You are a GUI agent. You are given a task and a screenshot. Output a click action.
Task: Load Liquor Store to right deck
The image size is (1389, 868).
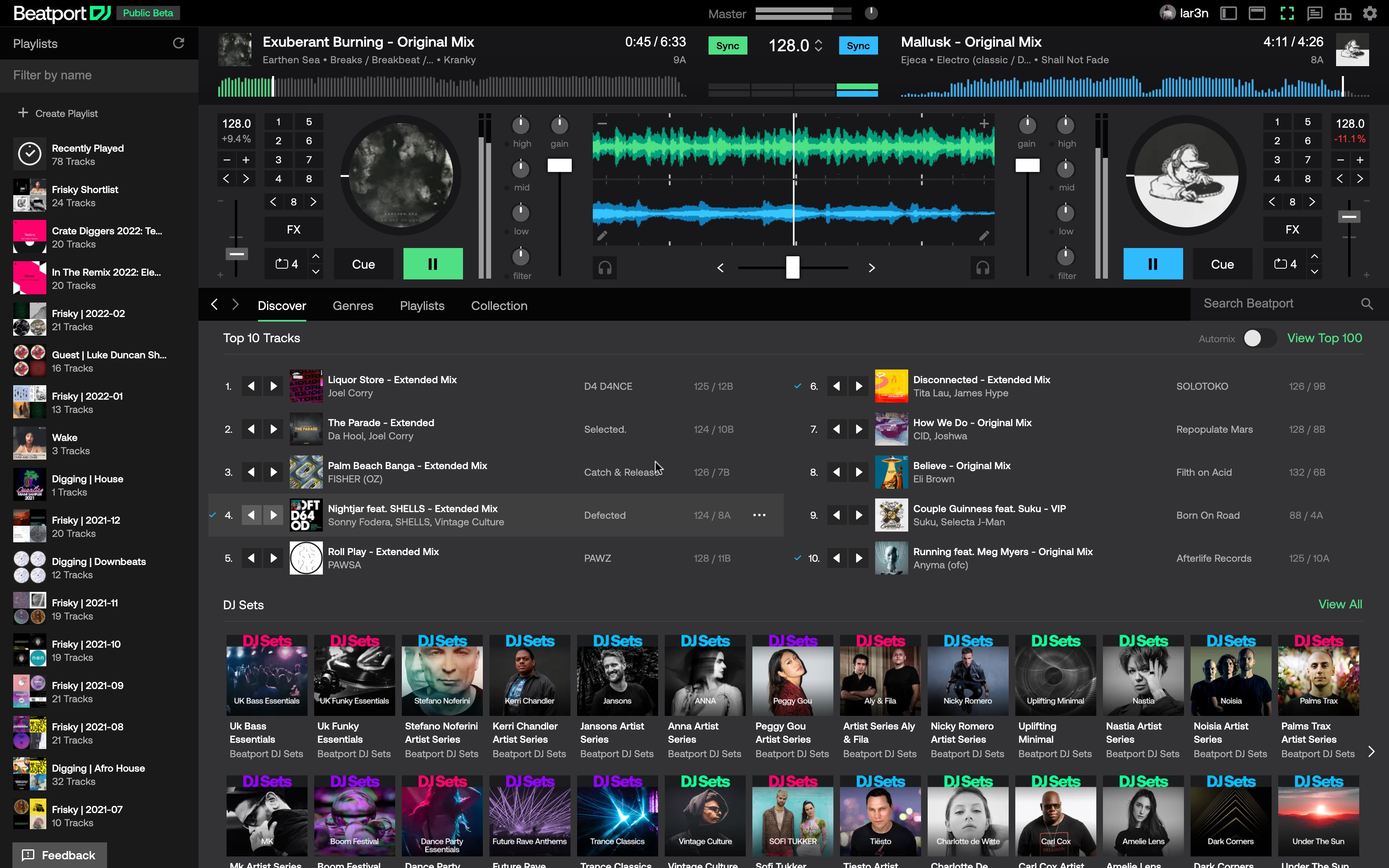(x=274, y=386)
